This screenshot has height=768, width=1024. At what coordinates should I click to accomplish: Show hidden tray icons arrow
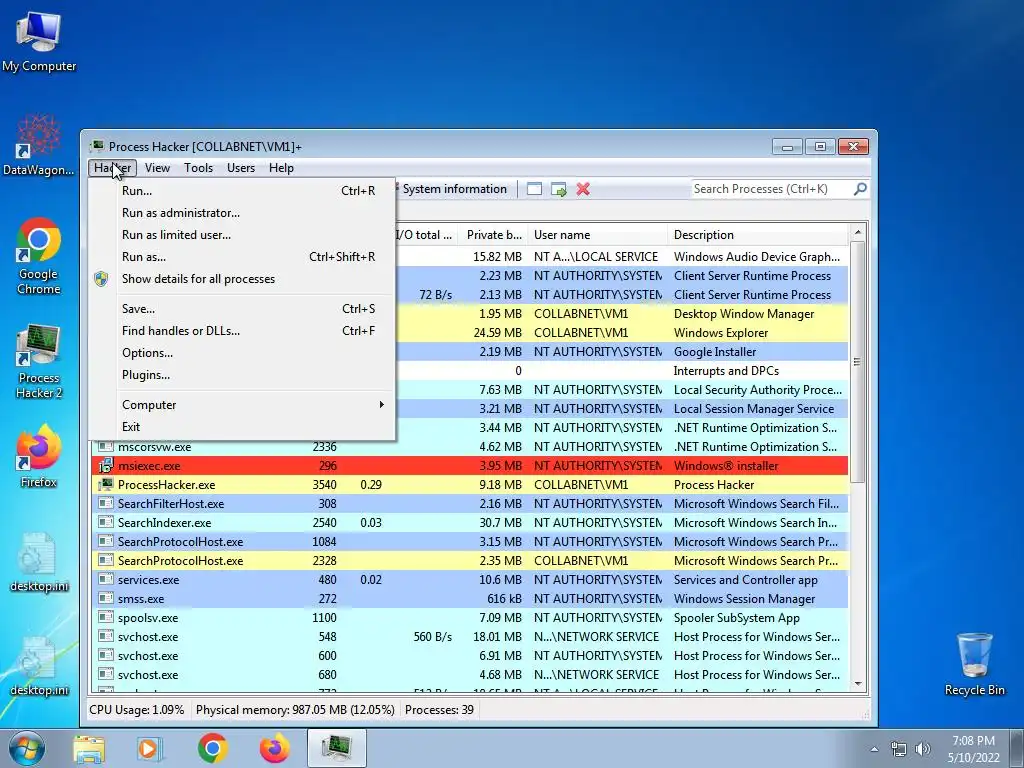874,749
